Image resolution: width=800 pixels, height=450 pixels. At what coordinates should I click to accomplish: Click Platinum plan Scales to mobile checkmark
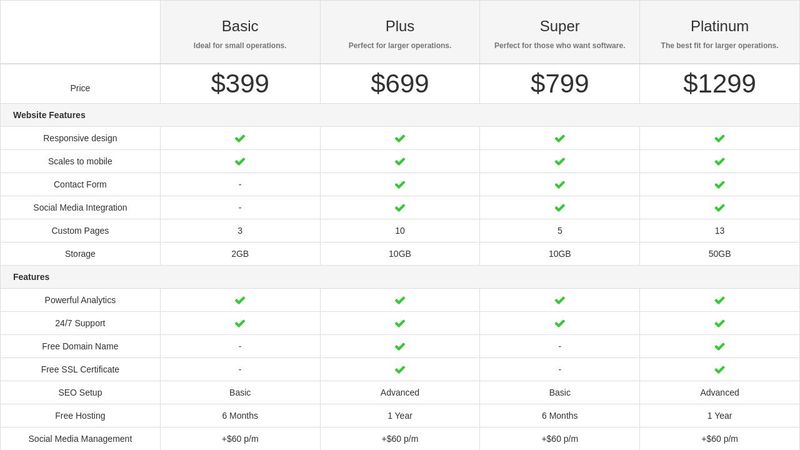(720, 161)
